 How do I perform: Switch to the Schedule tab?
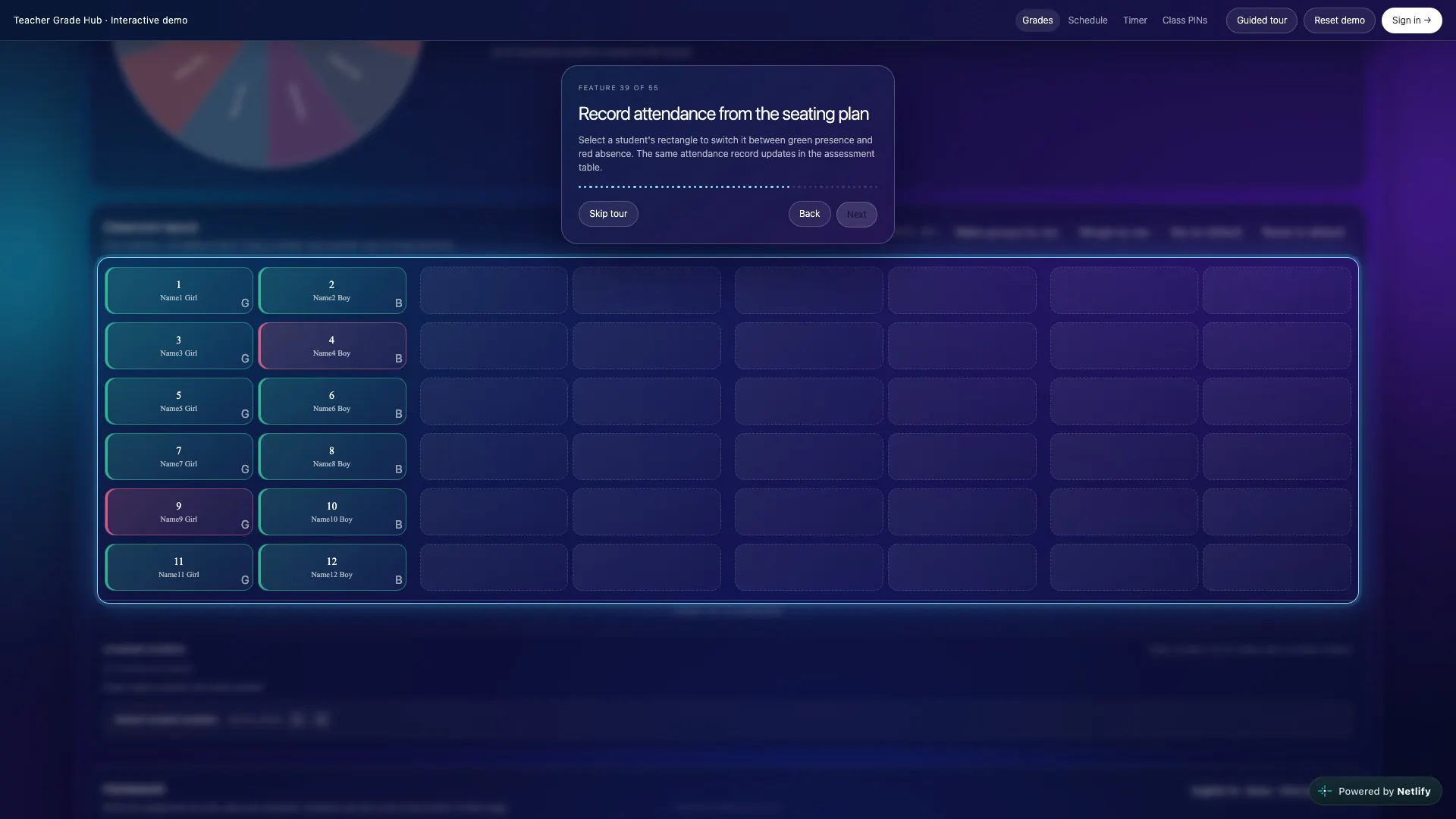click(1087, 20)
